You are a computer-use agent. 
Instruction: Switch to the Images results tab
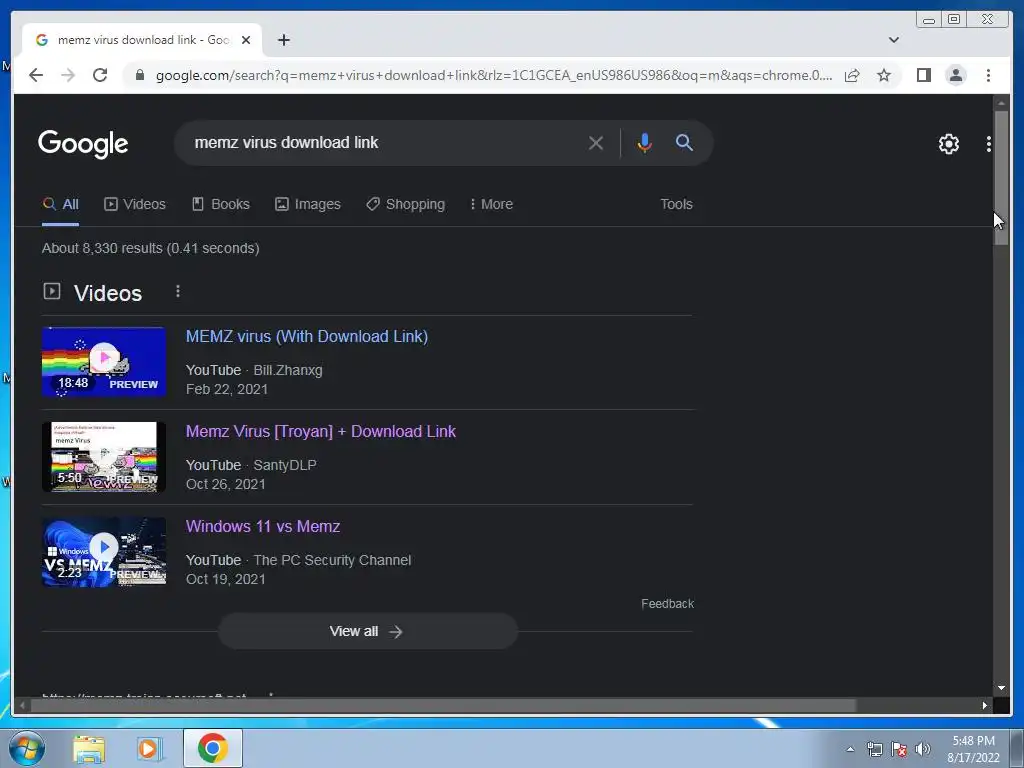(x=308, y=204)
